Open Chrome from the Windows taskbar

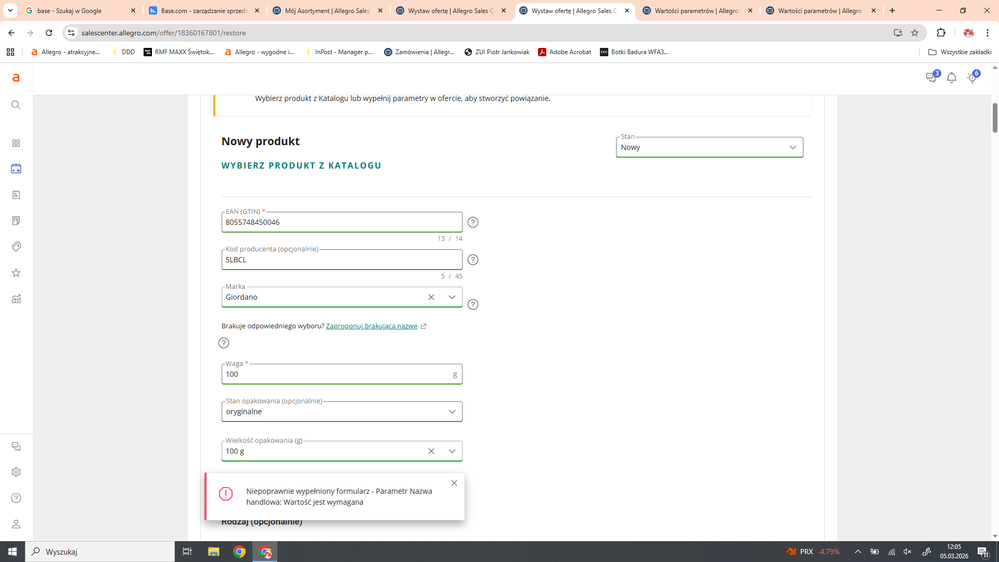click(239, 551)
